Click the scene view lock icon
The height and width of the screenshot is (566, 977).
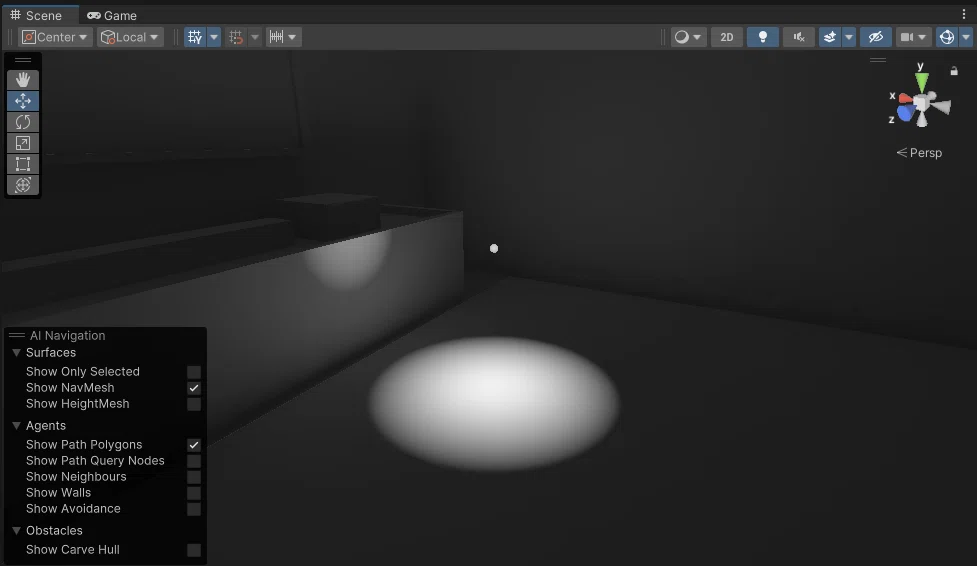(x=954, y=71)
